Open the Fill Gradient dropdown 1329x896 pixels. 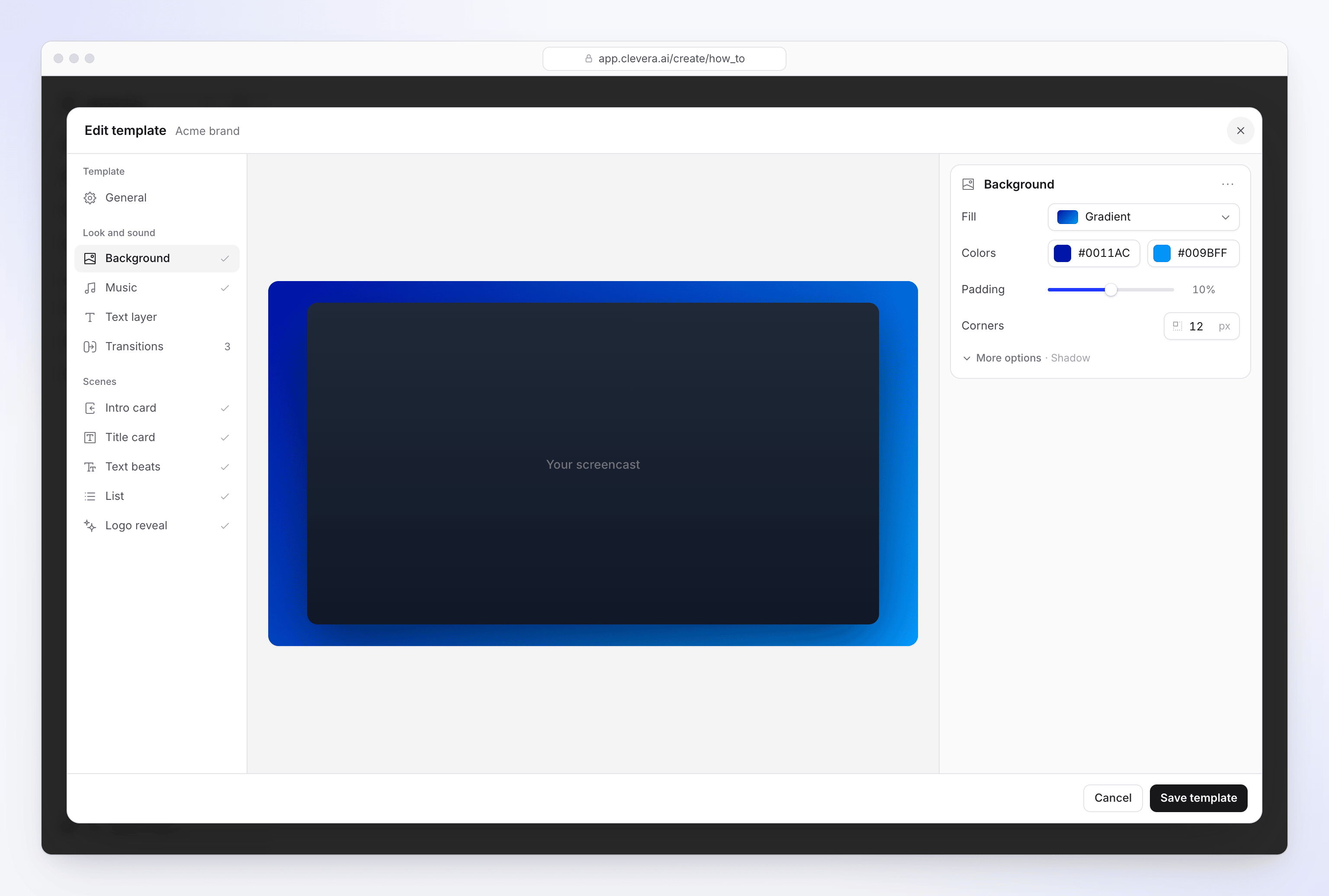click(x=1143, y=217)
